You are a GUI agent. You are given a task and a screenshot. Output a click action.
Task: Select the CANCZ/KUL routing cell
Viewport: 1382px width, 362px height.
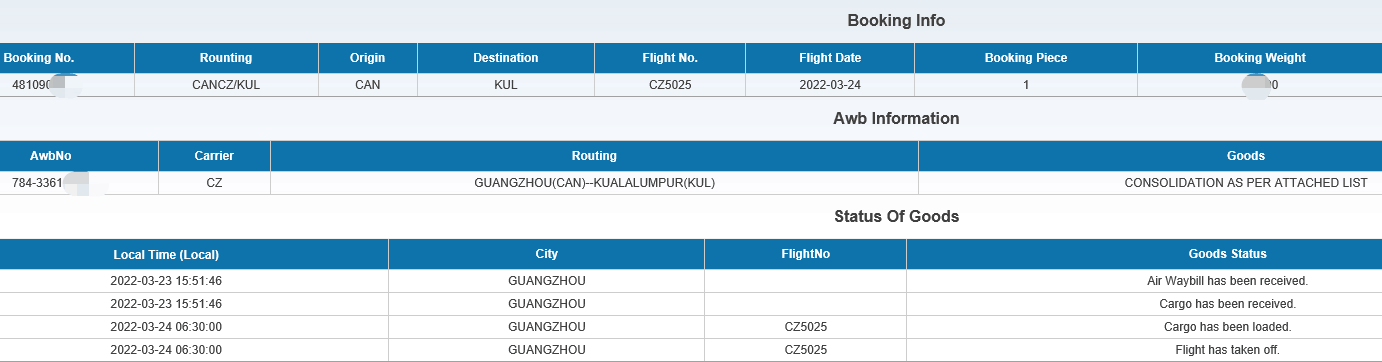(226, 85)
